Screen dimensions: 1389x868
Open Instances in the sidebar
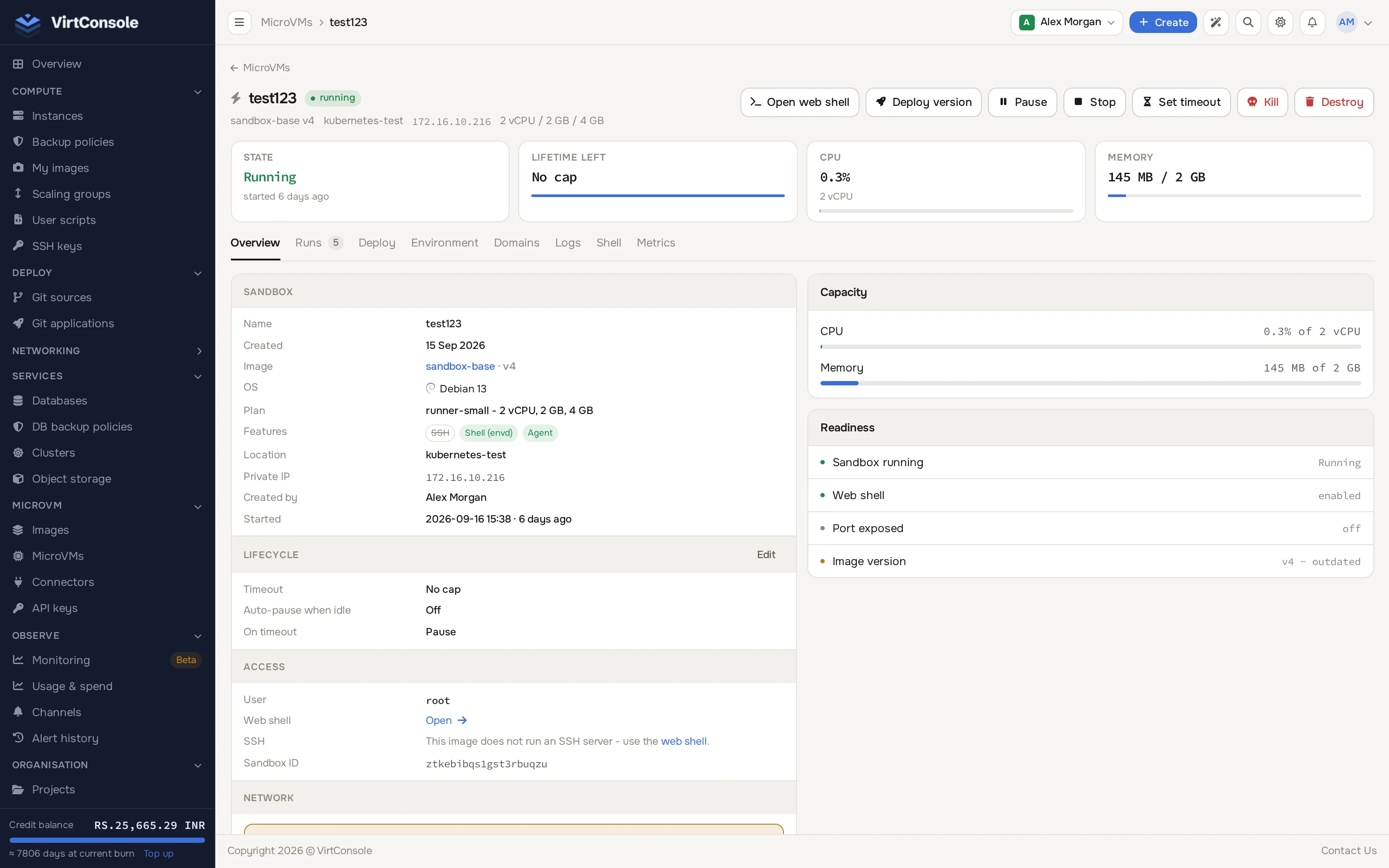(57, 116)
